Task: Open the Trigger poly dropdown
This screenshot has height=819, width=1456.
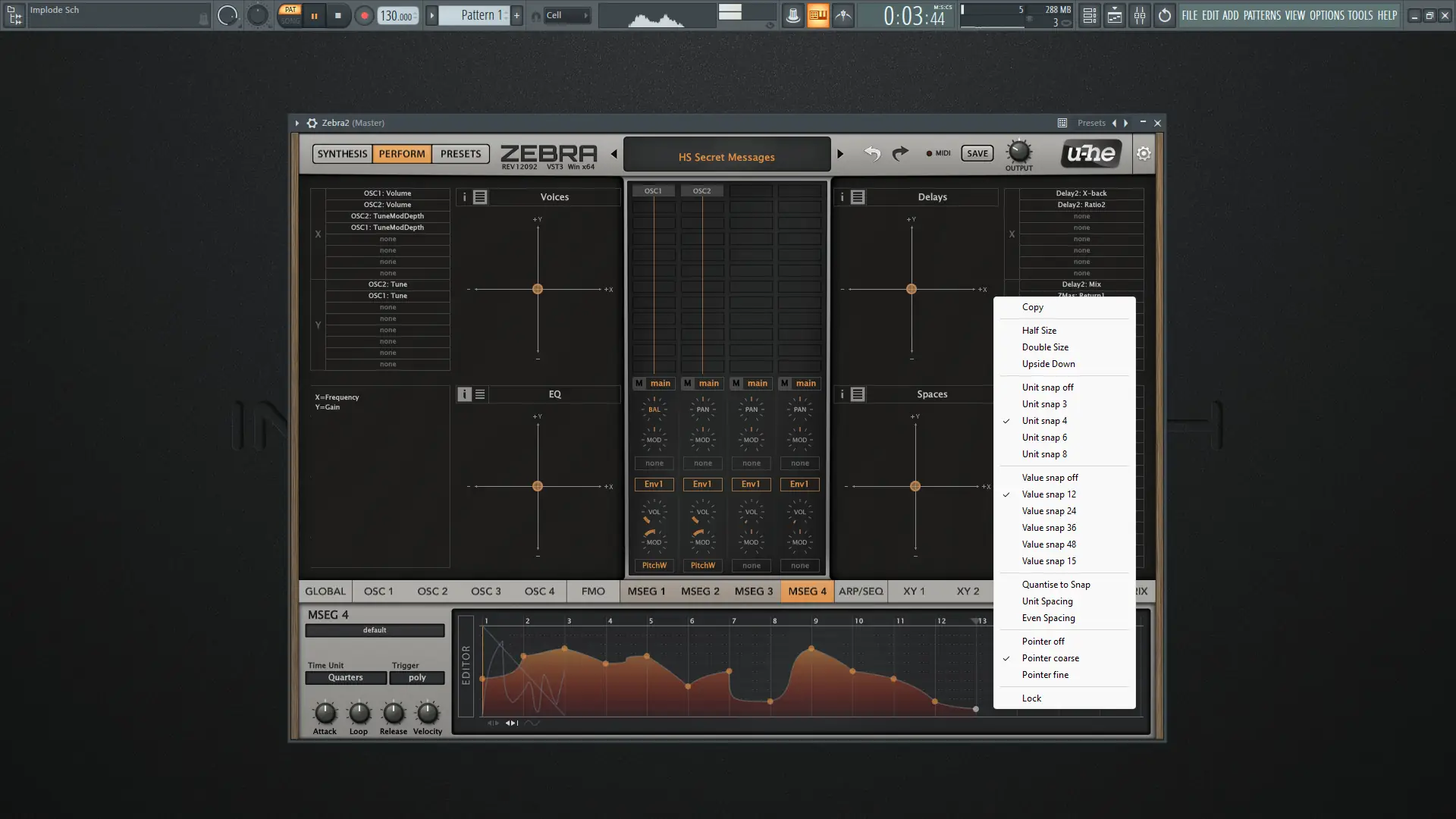Action: tap(417, 678)
